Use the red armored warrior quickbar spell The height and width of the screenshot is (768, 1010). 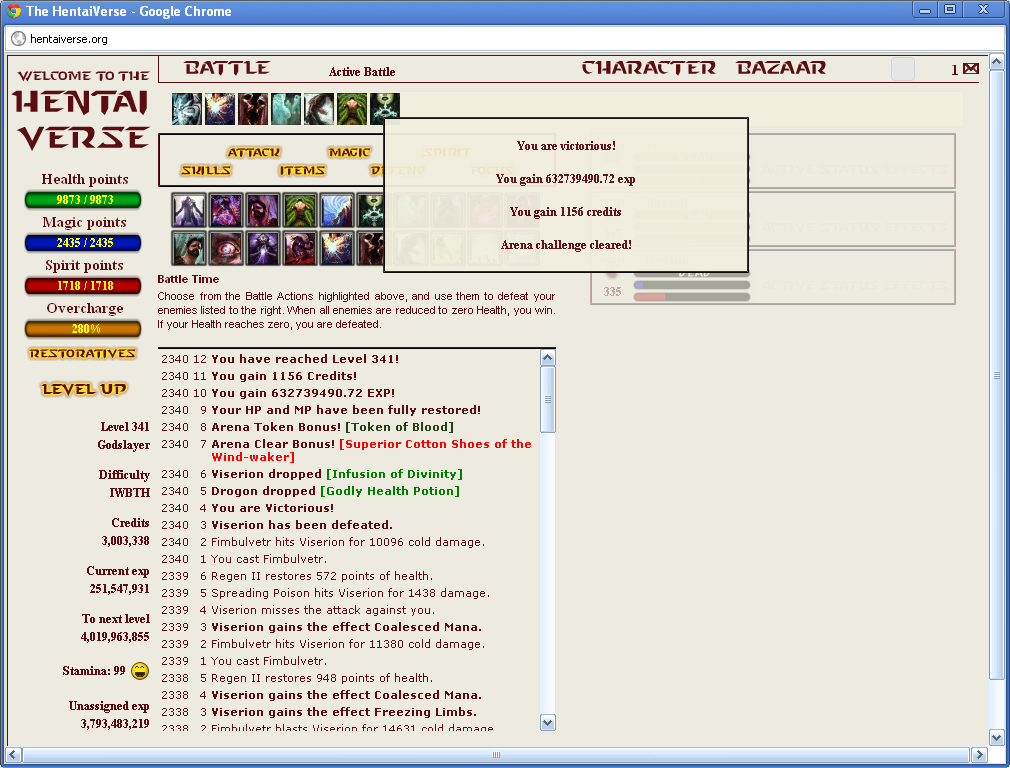click(300, 248)
